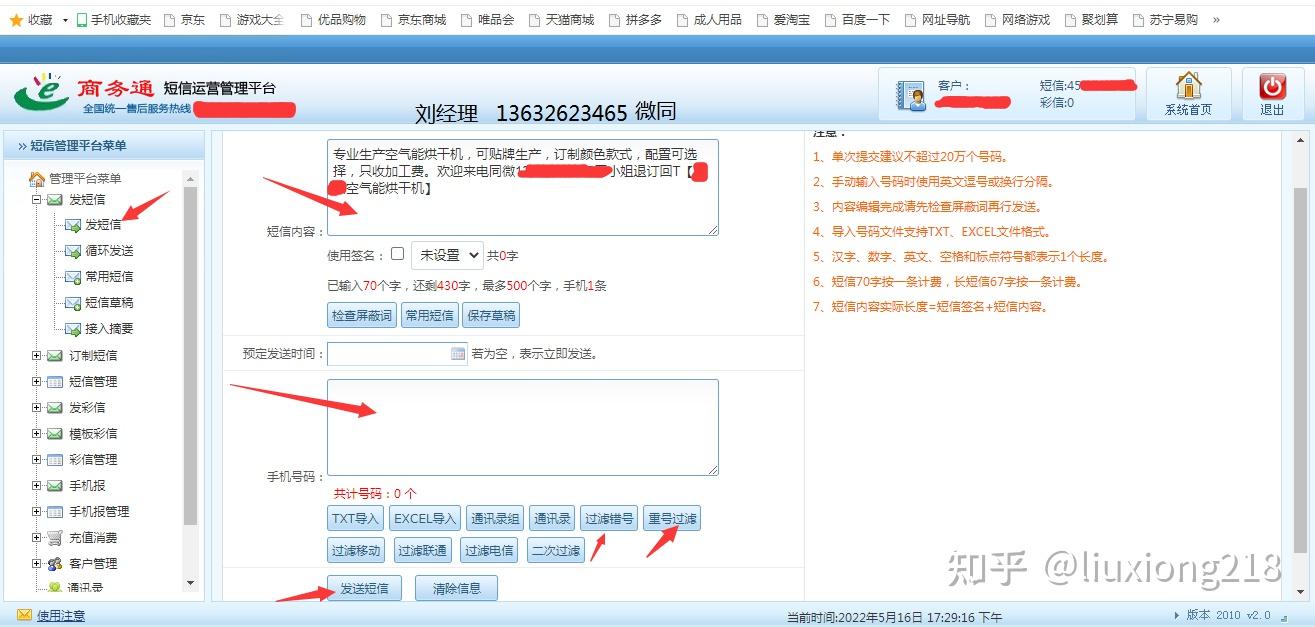Expand the 模板彩信 tree node
The width and height of the screenshot is (1315, 627).
(37, 434)
